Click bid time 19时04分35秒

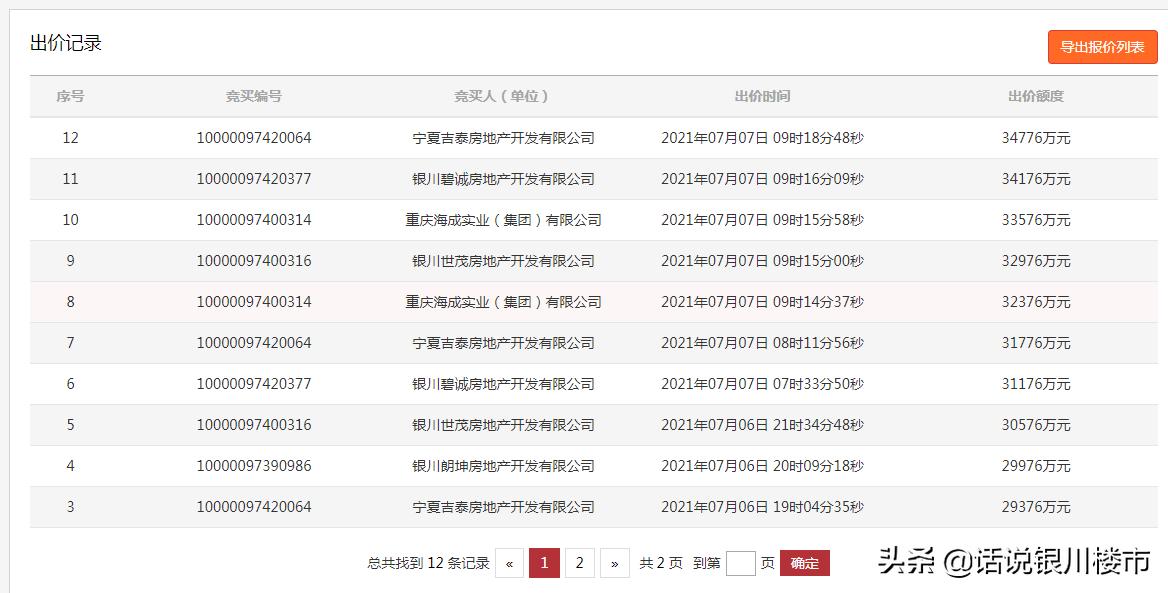tap(818, 507)
